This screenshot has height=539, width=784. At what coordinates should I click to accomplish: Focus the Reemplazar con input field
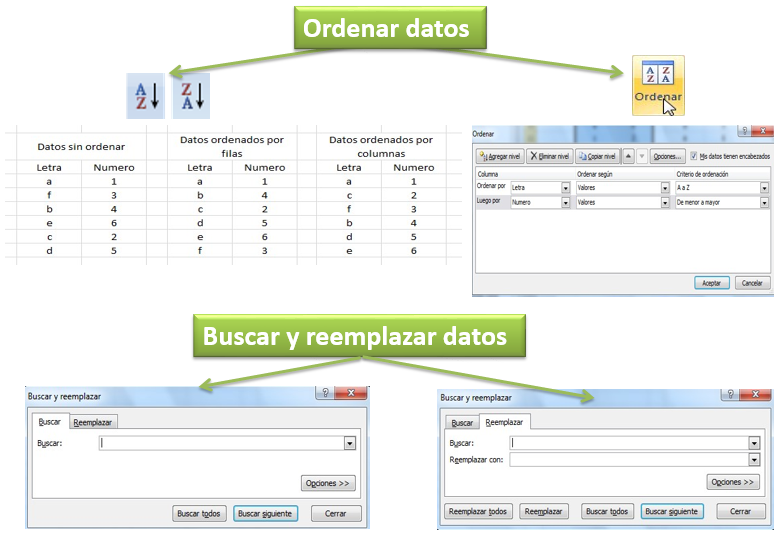(x=629, y=460)
